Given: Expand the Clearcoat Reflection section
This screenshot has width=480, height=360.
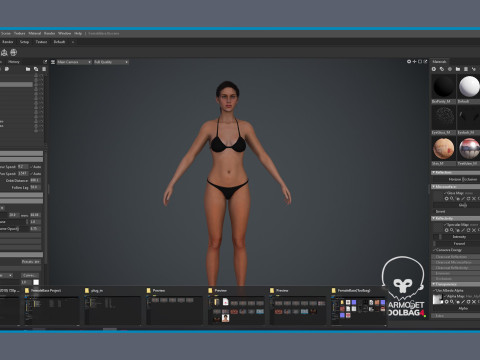Looking at the screenshot, I should coord(456,257).
